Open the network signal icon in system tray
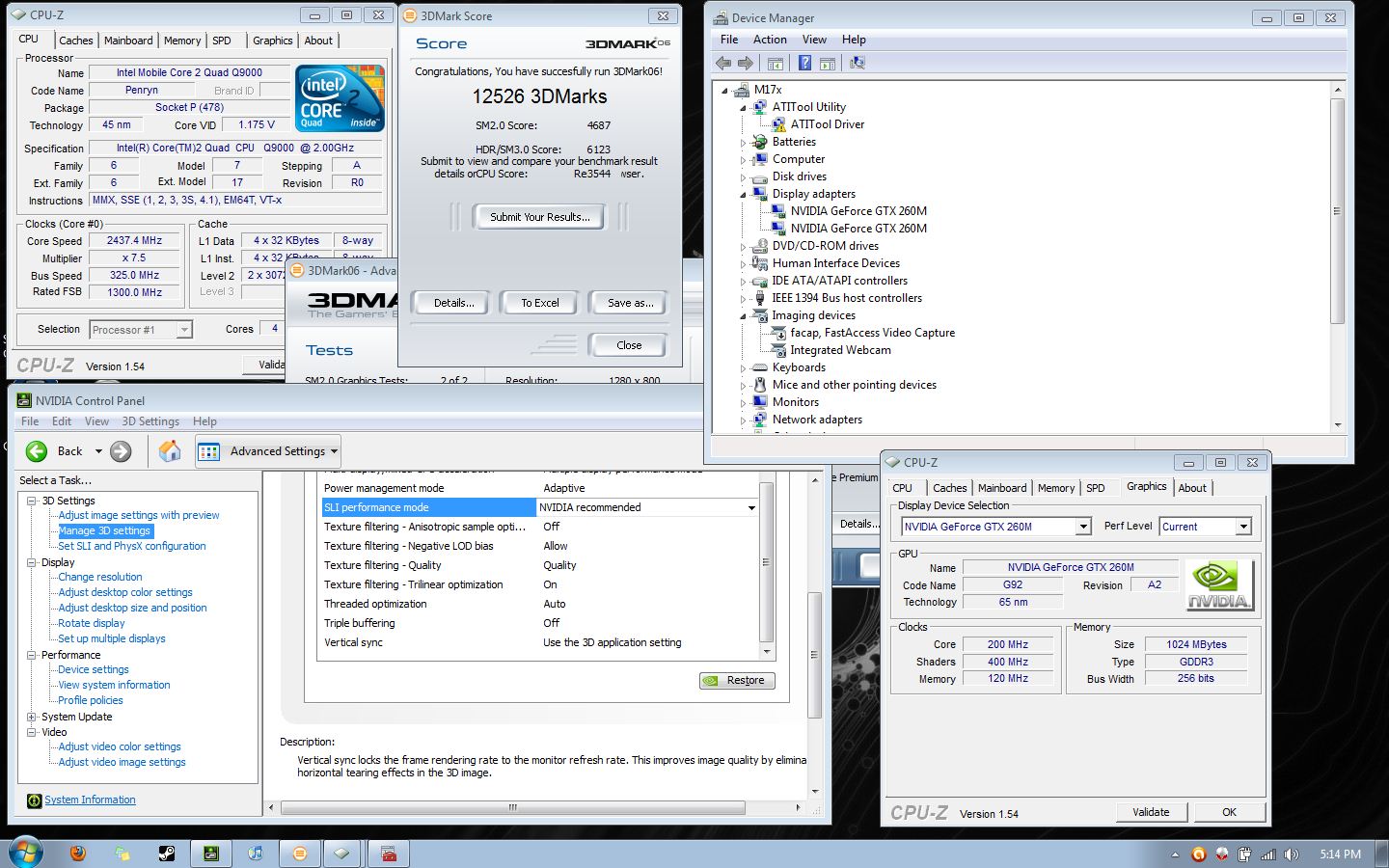This screenshot has width=1389, height=868. pos(1268,854)
